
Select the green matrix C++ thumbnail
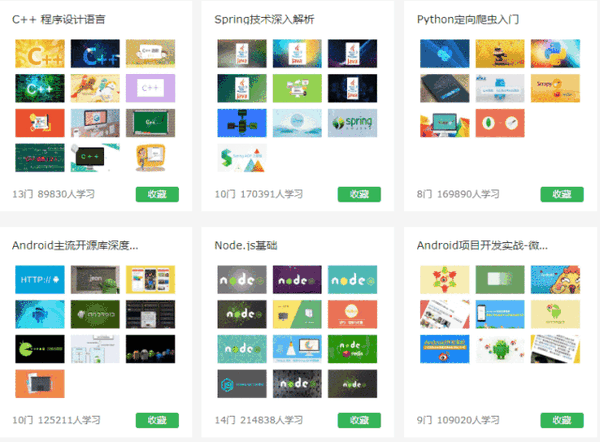click(40, 88)
